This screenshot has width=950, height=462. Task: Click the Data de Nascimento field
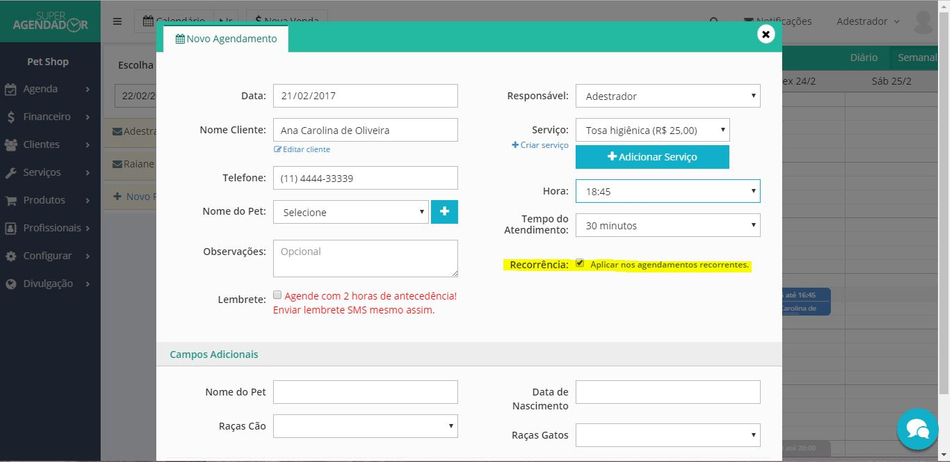coord(668,392)
